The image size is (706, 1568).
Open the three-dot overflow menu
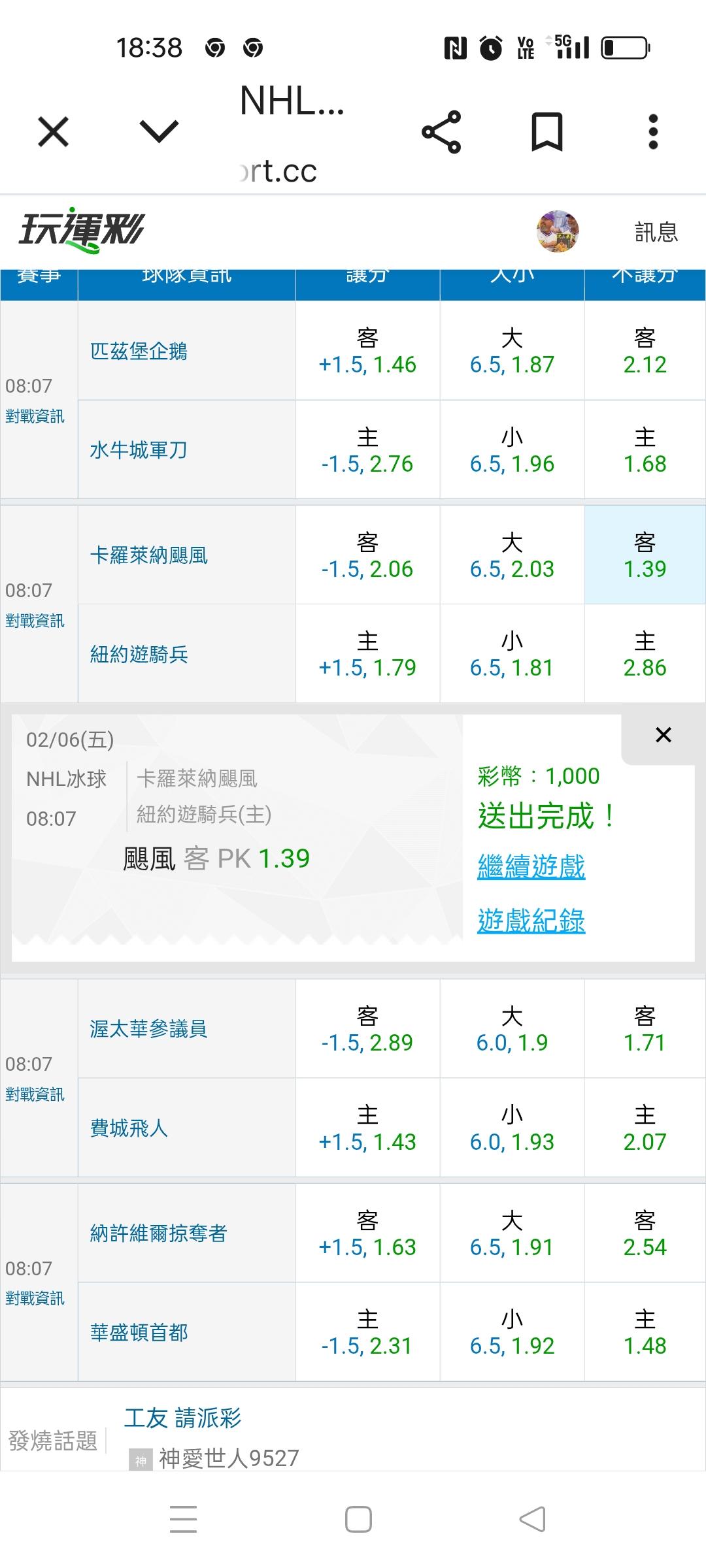[652, 132]
